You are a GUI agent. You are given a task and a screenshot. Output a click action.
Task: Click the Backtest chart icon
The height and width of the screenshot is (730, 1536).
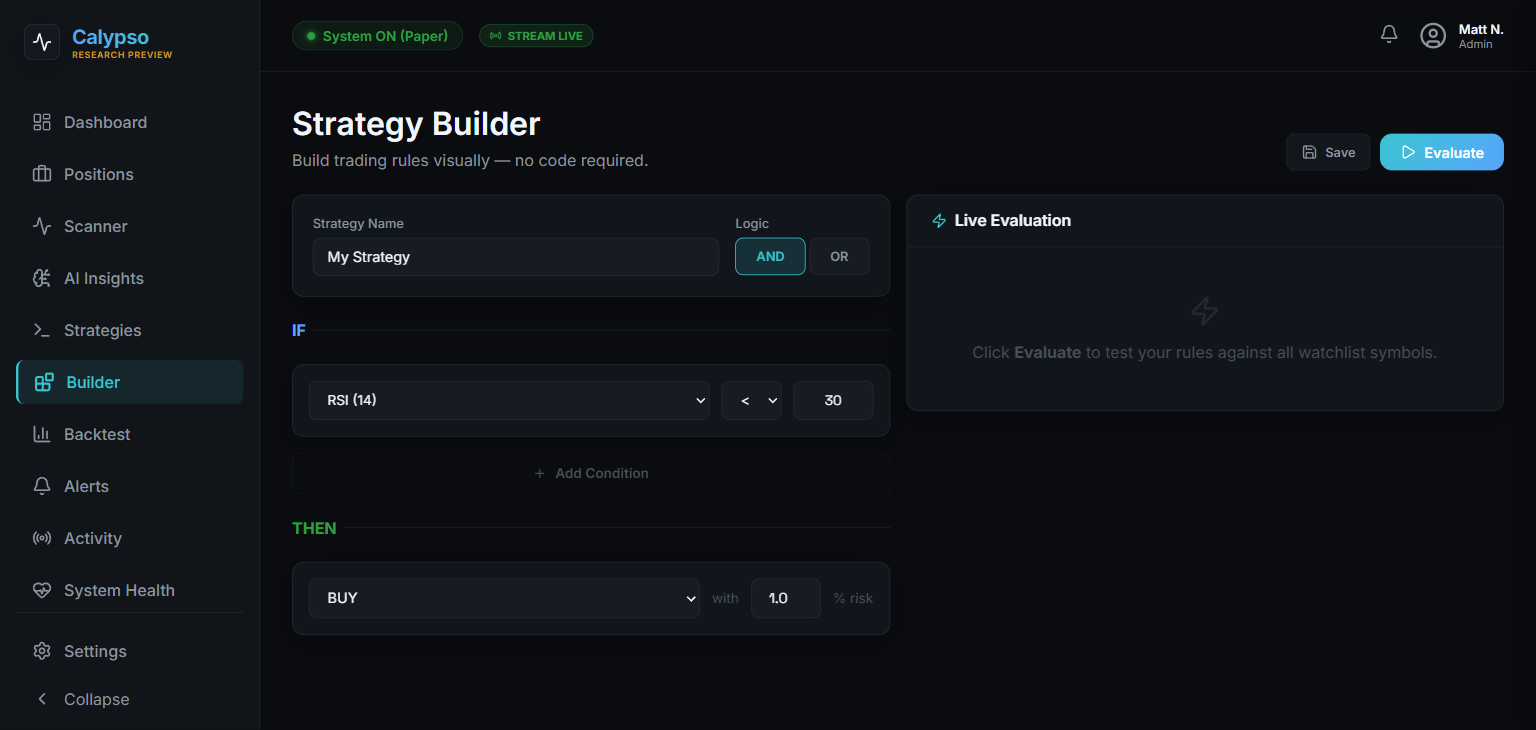pyautogui.click(x=41, y=433)
